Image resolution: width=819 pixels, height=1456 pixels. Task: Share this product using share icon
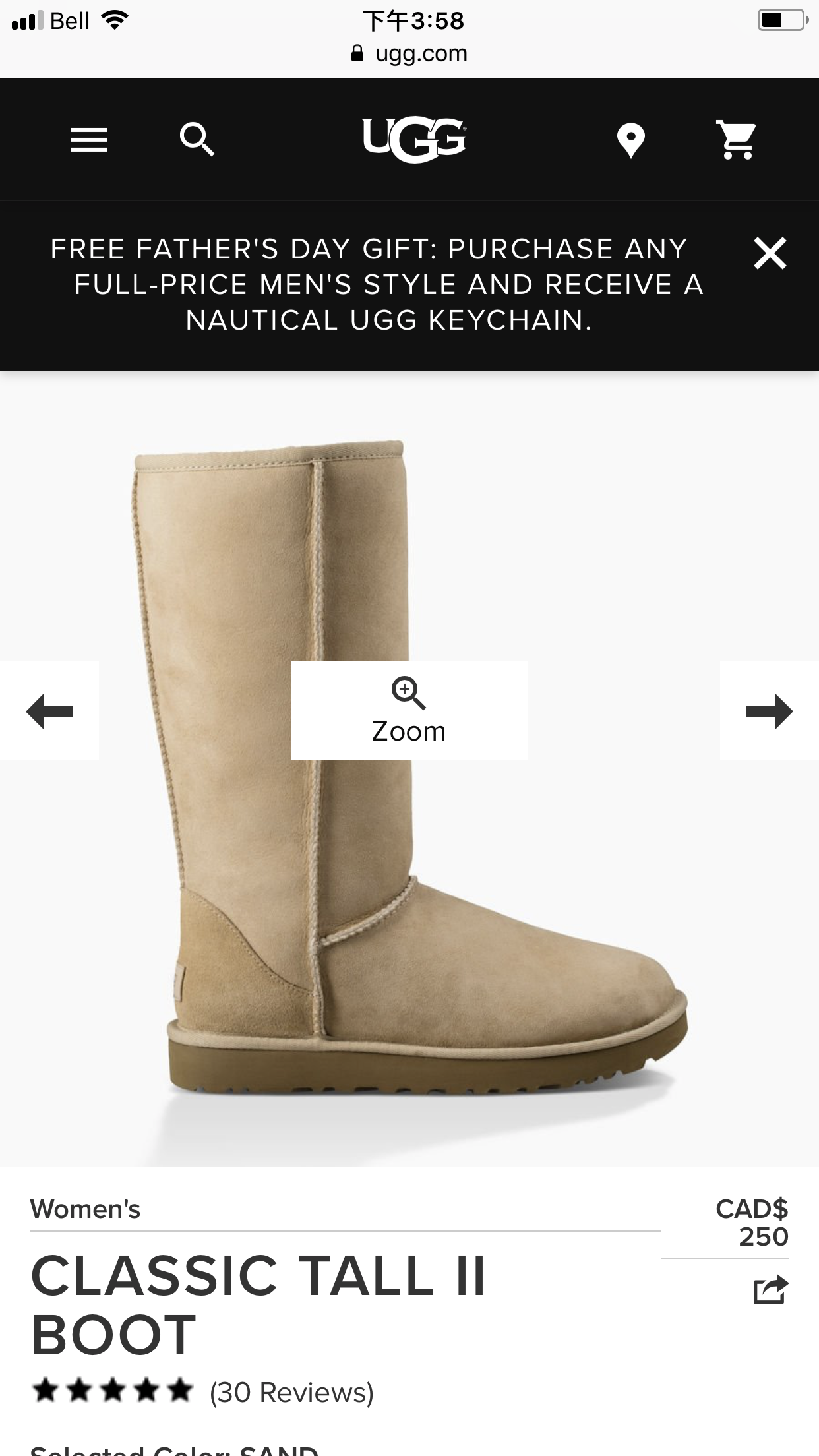[x=771, y=1290]
